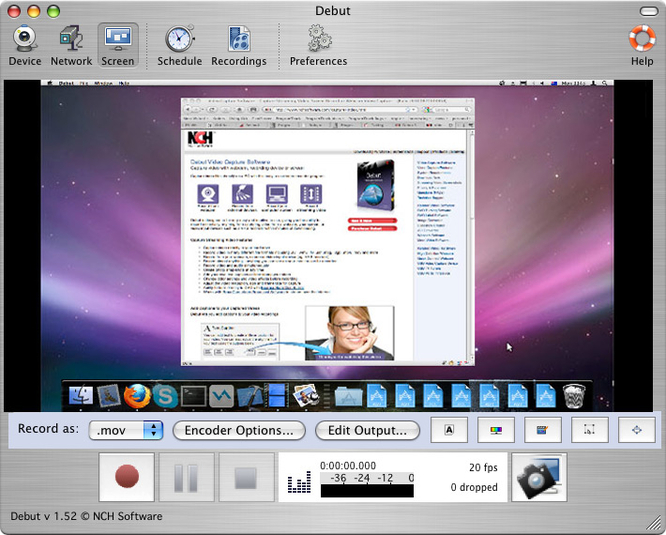666x535 pixels.
Task: Click the Encoder Options button
Action: 238,430
